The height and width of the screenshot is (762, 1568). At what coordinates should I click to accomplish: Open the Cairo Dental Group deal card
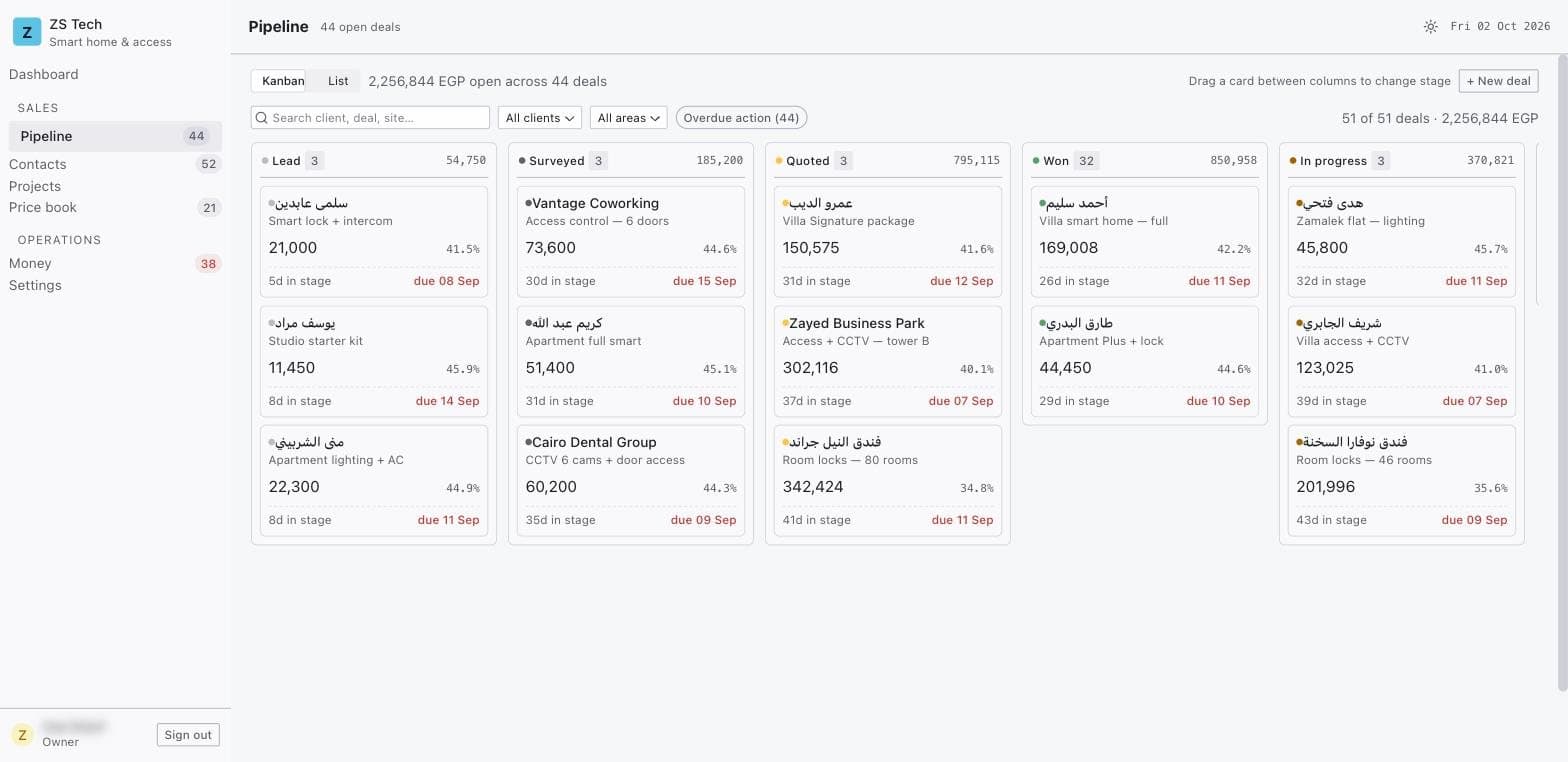(631, 480)
